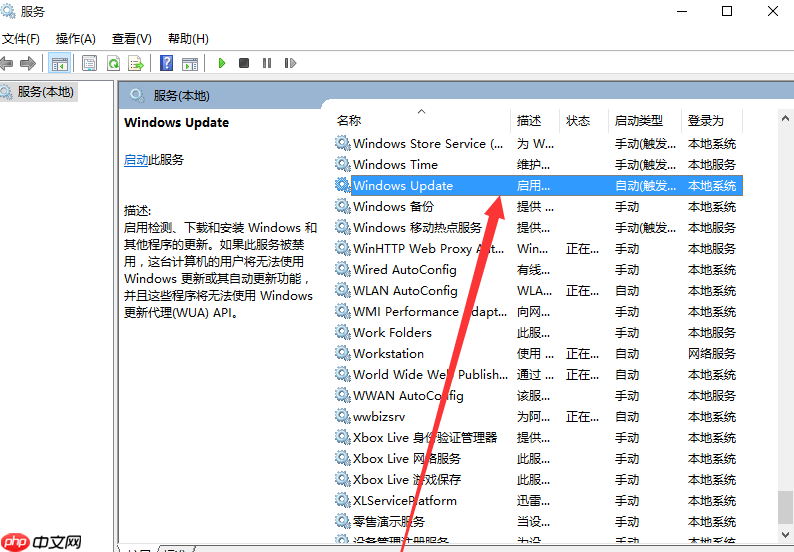Screen dimensions: 794x552
Task: Restart service with the restart icon
Action: click(290, 63)
